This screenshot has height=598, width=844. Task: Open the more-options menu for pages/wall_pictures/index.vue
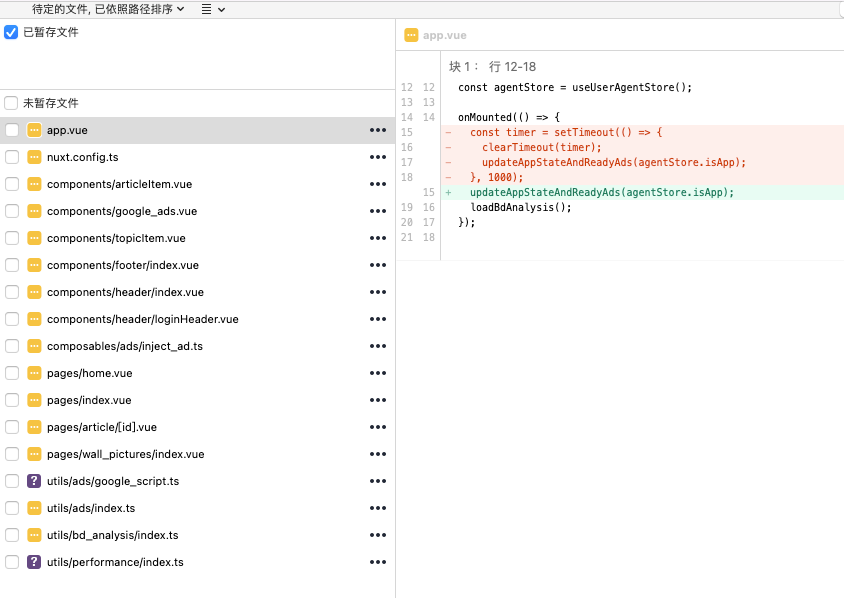pyautogui.click(x=378, y=454)
